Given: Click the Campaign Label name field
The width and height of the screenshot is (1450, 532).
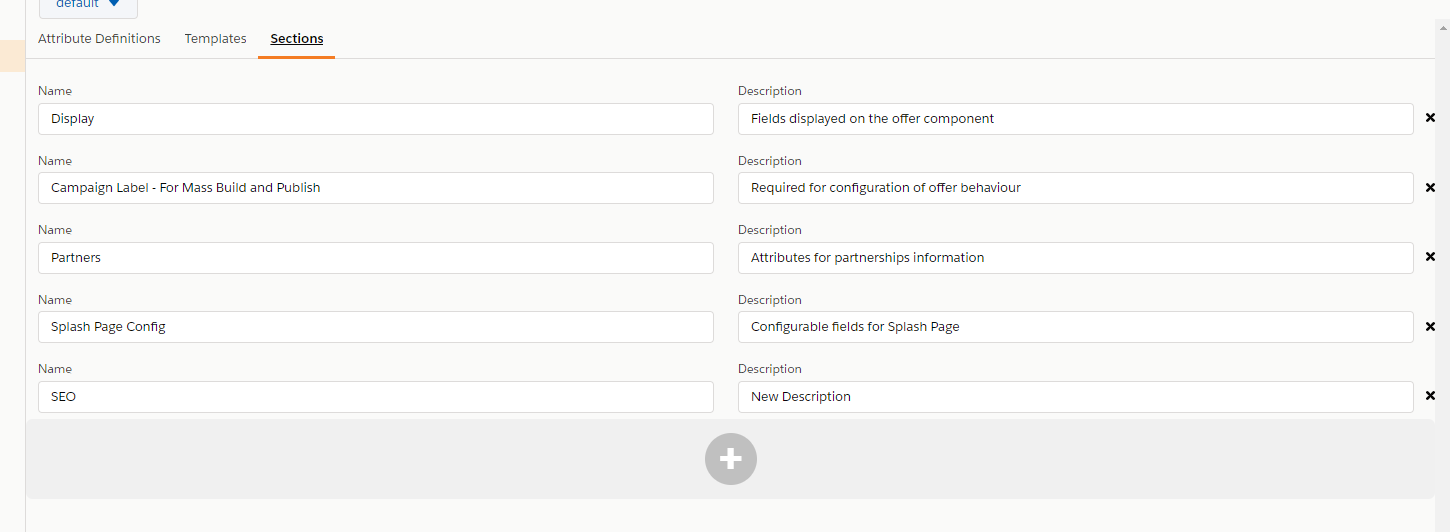Looking at the screenshot, I should point(376,188).
